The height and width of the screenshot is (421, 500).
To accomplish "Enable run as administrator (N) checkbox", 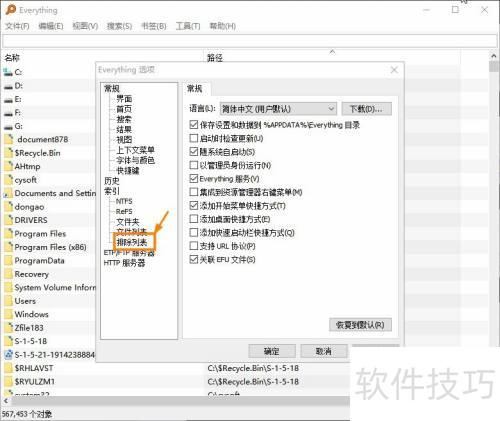I will [194, 165].
